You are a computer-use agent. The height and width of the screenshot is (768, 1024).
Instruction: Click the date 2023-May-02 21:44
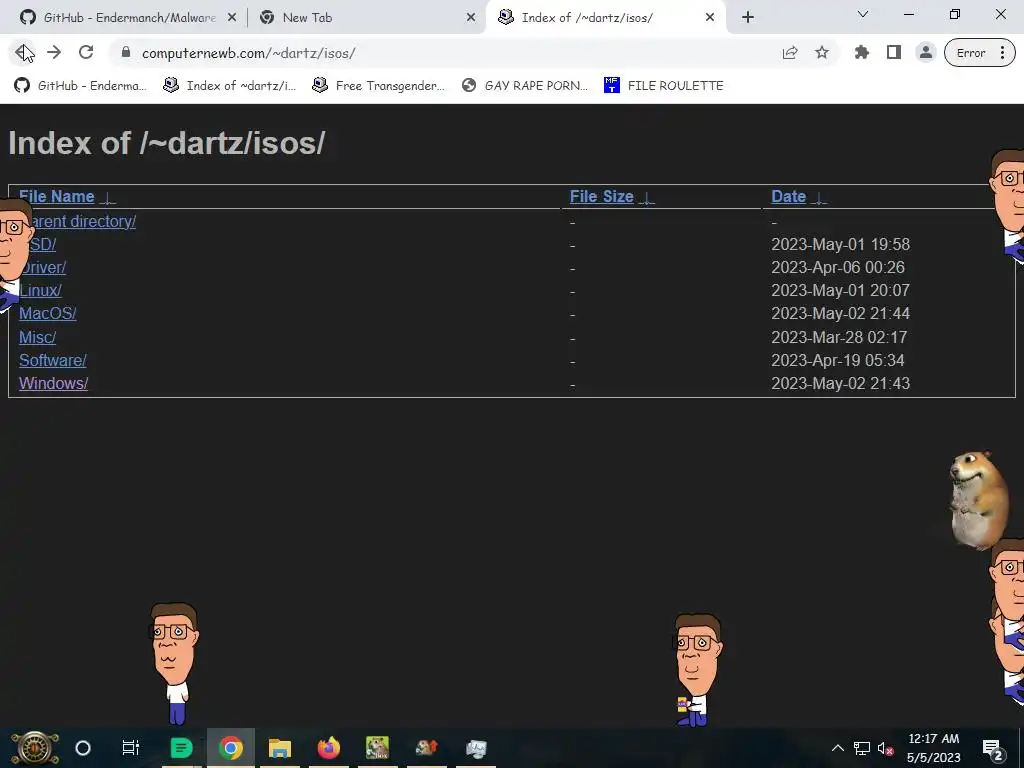click(x=840, y=313)
